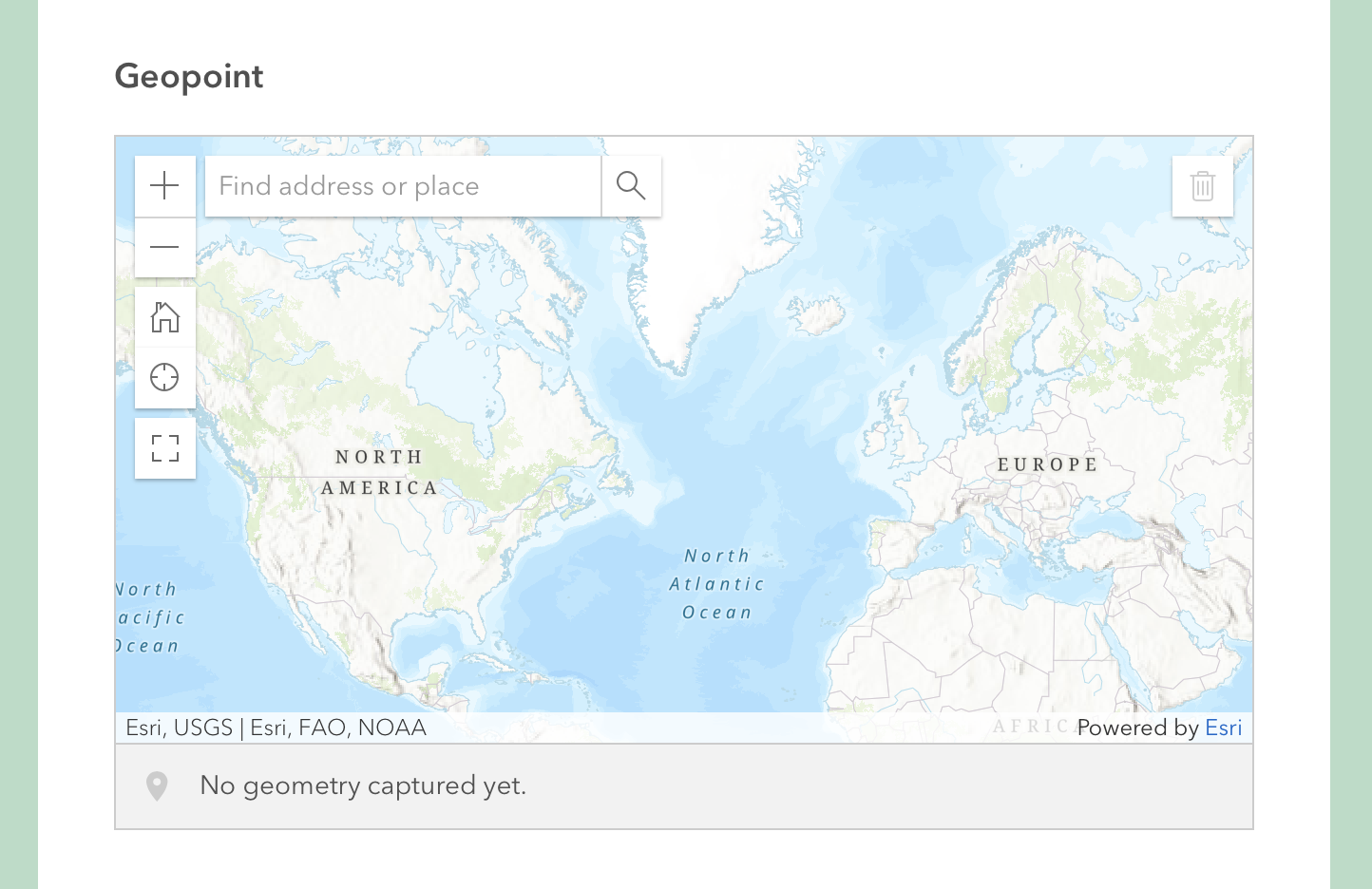The height and width of the screenshot is (889, 1372).
Task: Clear captured geometry with the trash icon
Action: coord(1203,185)
